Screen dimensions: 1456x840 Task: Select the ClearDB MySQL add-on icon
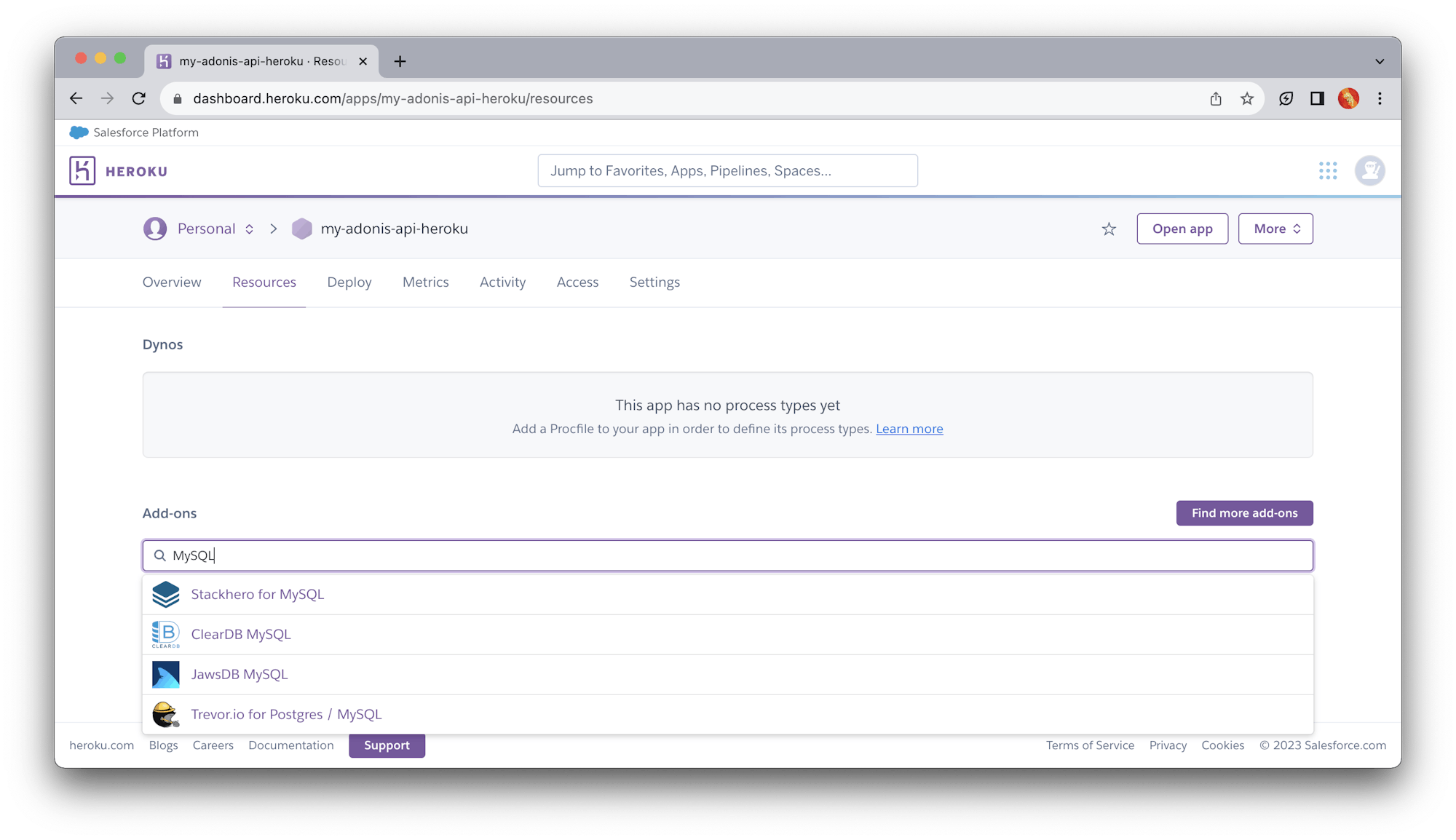[165, 634]
